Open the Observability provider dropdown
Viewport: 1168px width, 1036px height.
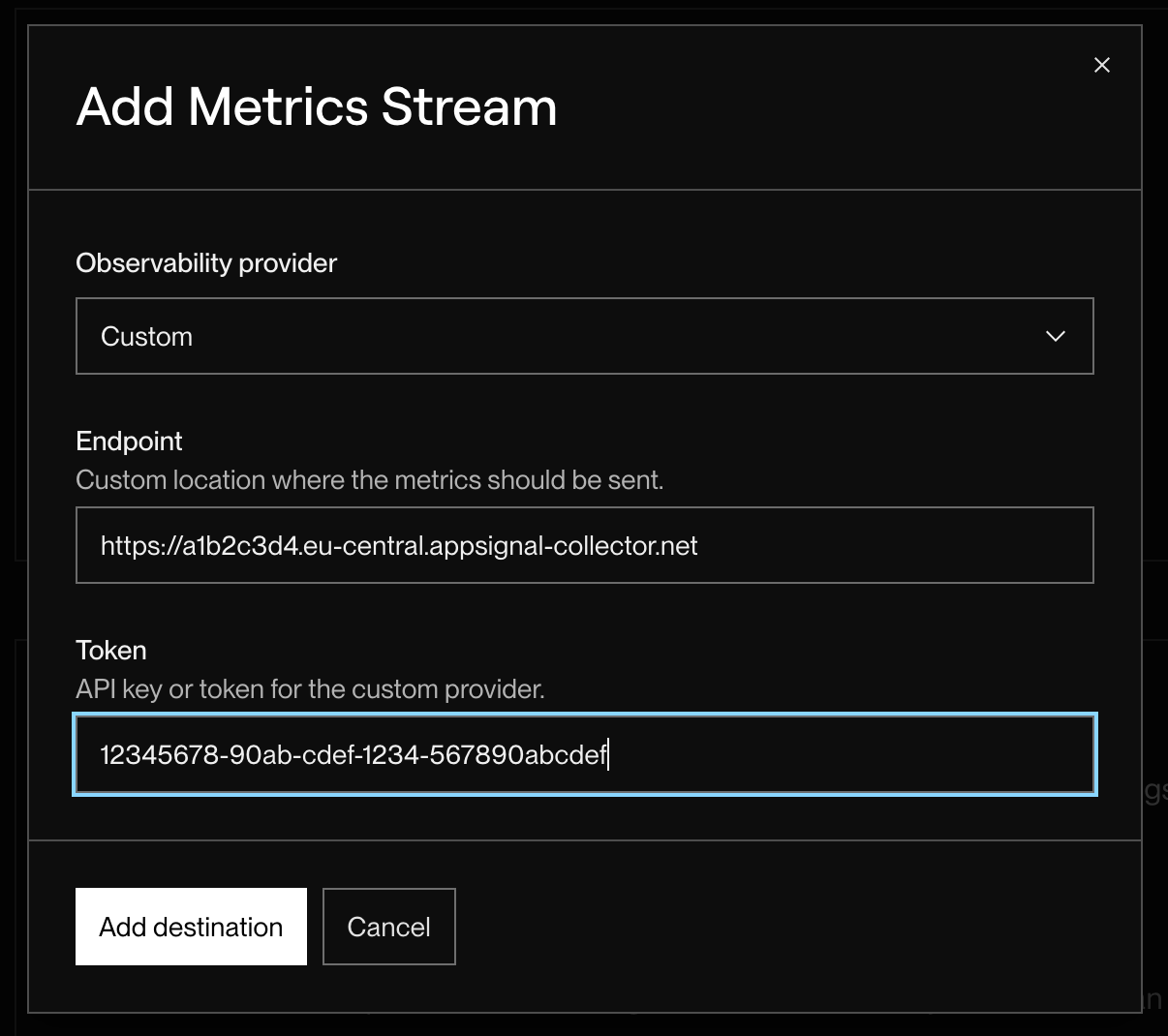585,336
